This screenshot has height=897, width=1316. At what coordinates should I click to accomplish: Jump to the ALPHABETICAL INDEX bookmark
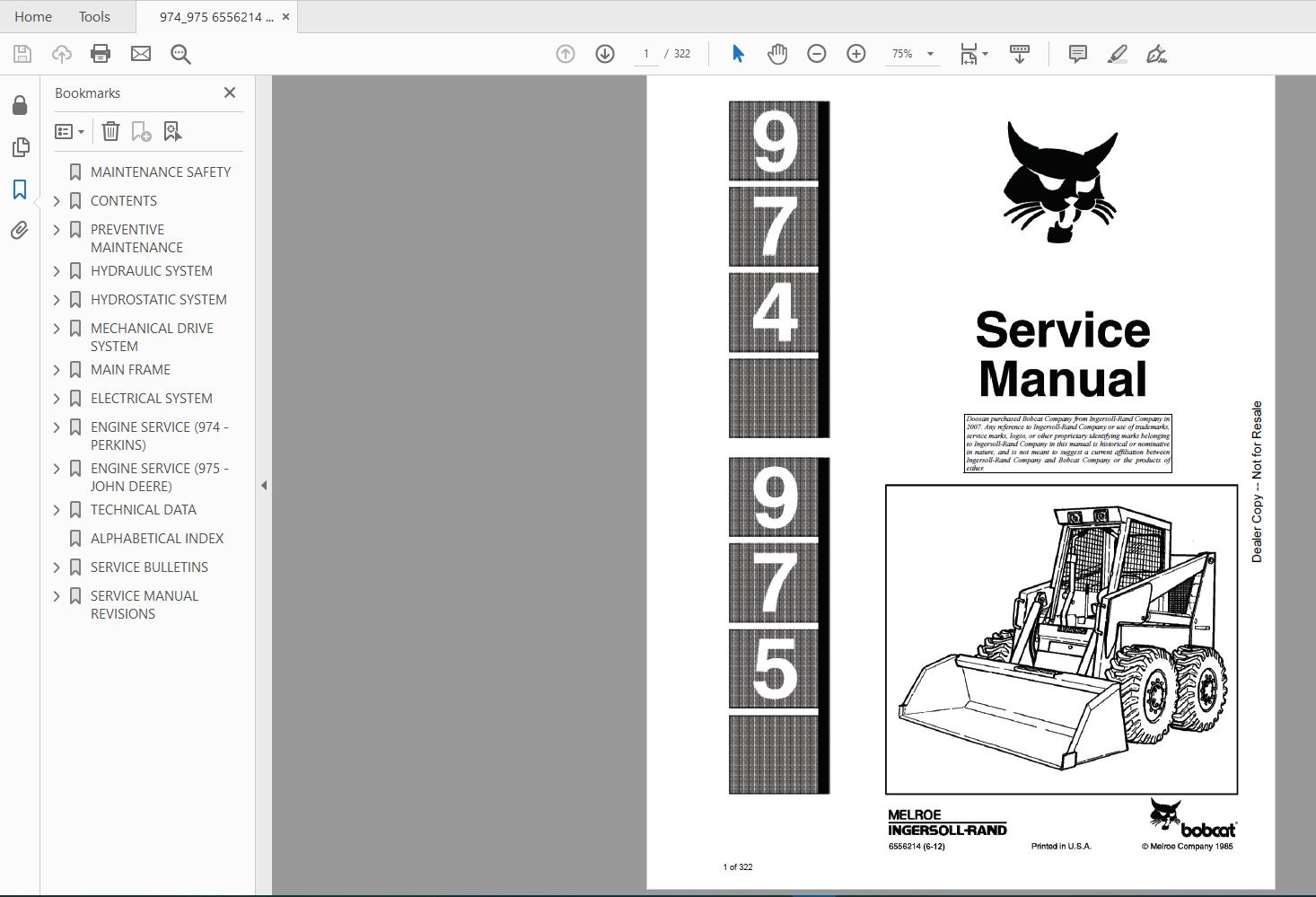click(x=157, y=539)
